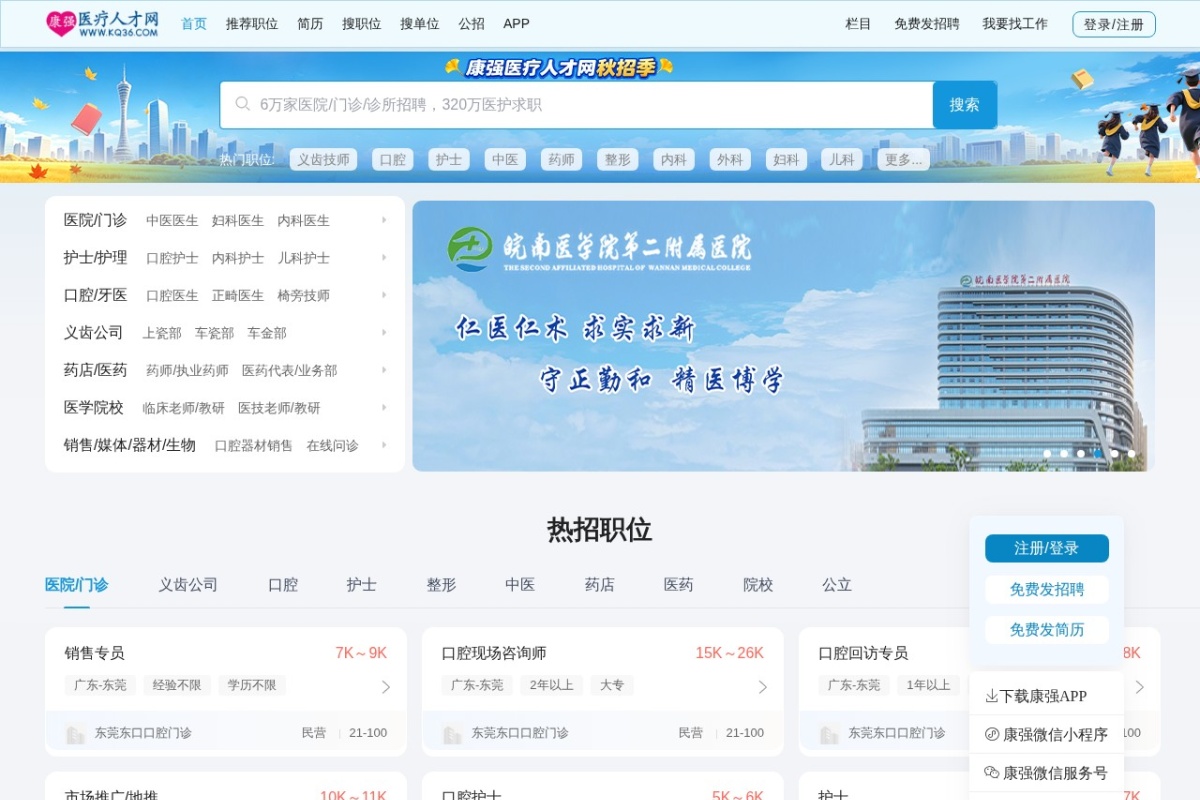This screenshot has width=1200, height=800.
Task: Go to 首页 in top navigation
Action: [x=194, y=24]
